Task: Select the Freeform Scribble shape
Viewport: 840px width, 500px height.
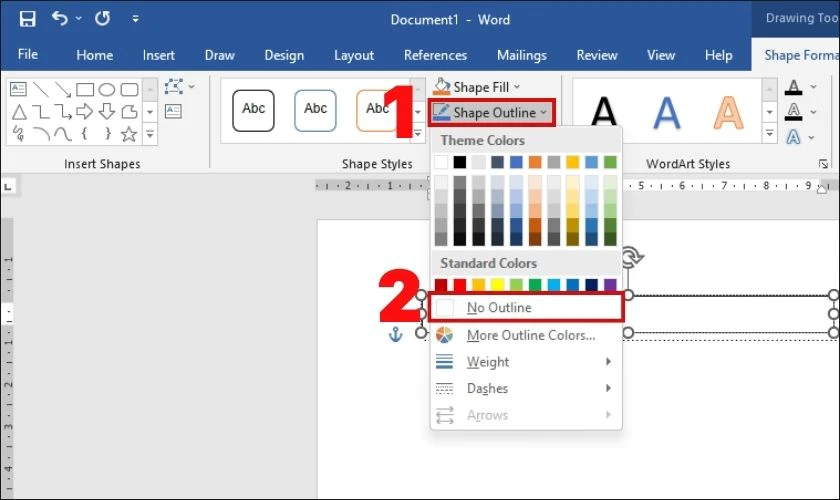Action: pyautogui.click(x=19, y=133)
